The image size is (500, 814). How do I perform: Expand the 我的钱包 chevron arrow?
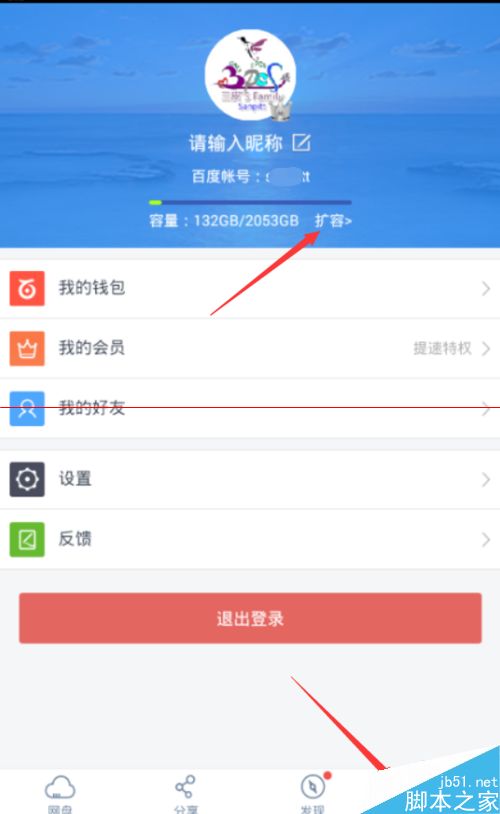(485, 289)
